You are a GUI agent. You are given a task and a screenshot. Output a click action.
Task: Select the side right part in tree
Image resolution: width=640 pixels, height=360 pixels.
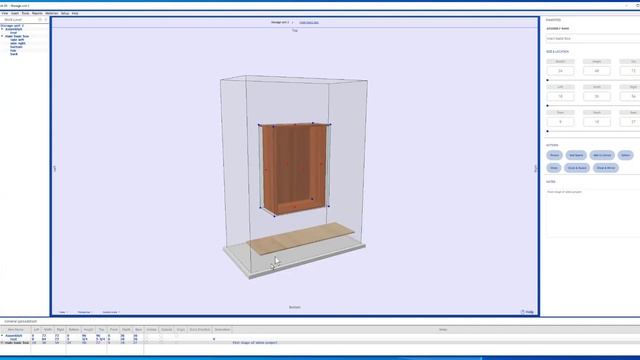pyautogui.click(x=18, y=43)
